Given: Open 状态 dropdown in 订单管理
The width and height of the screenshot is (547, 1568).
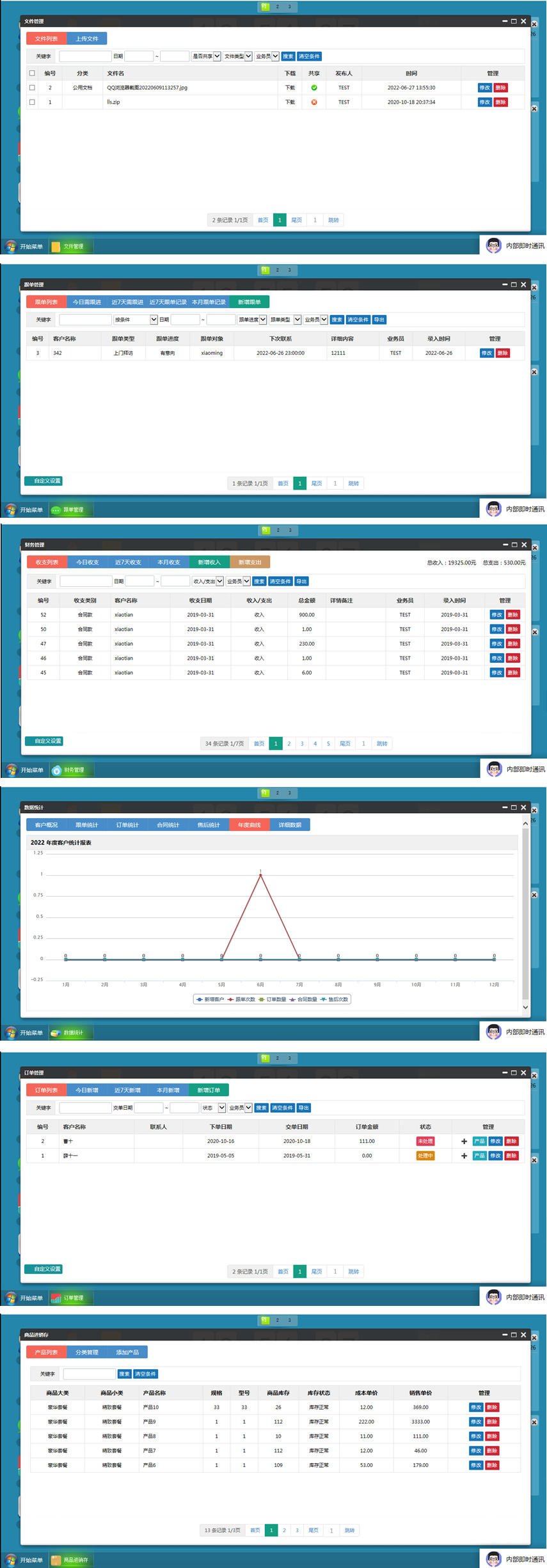Looking at the screenshot, I should click(x=214, y=1108).
